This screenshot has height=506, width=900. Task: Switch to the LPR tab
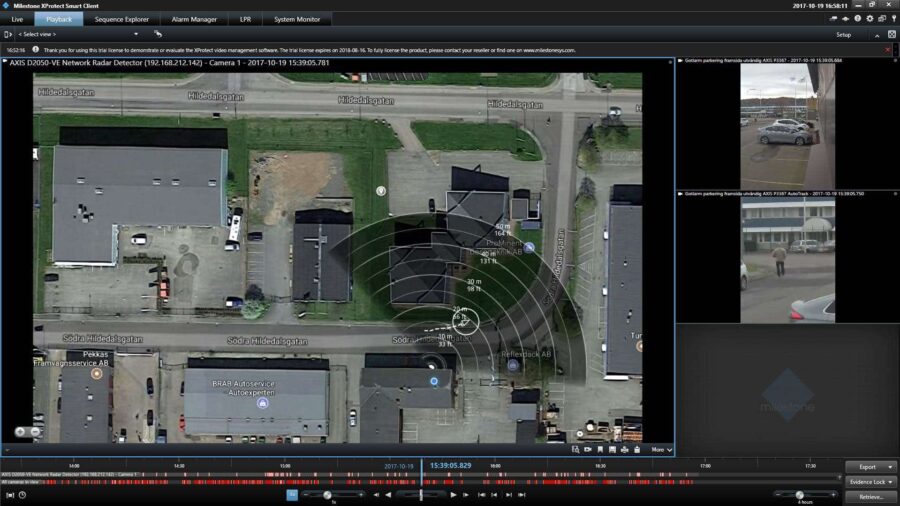[245, 19]
